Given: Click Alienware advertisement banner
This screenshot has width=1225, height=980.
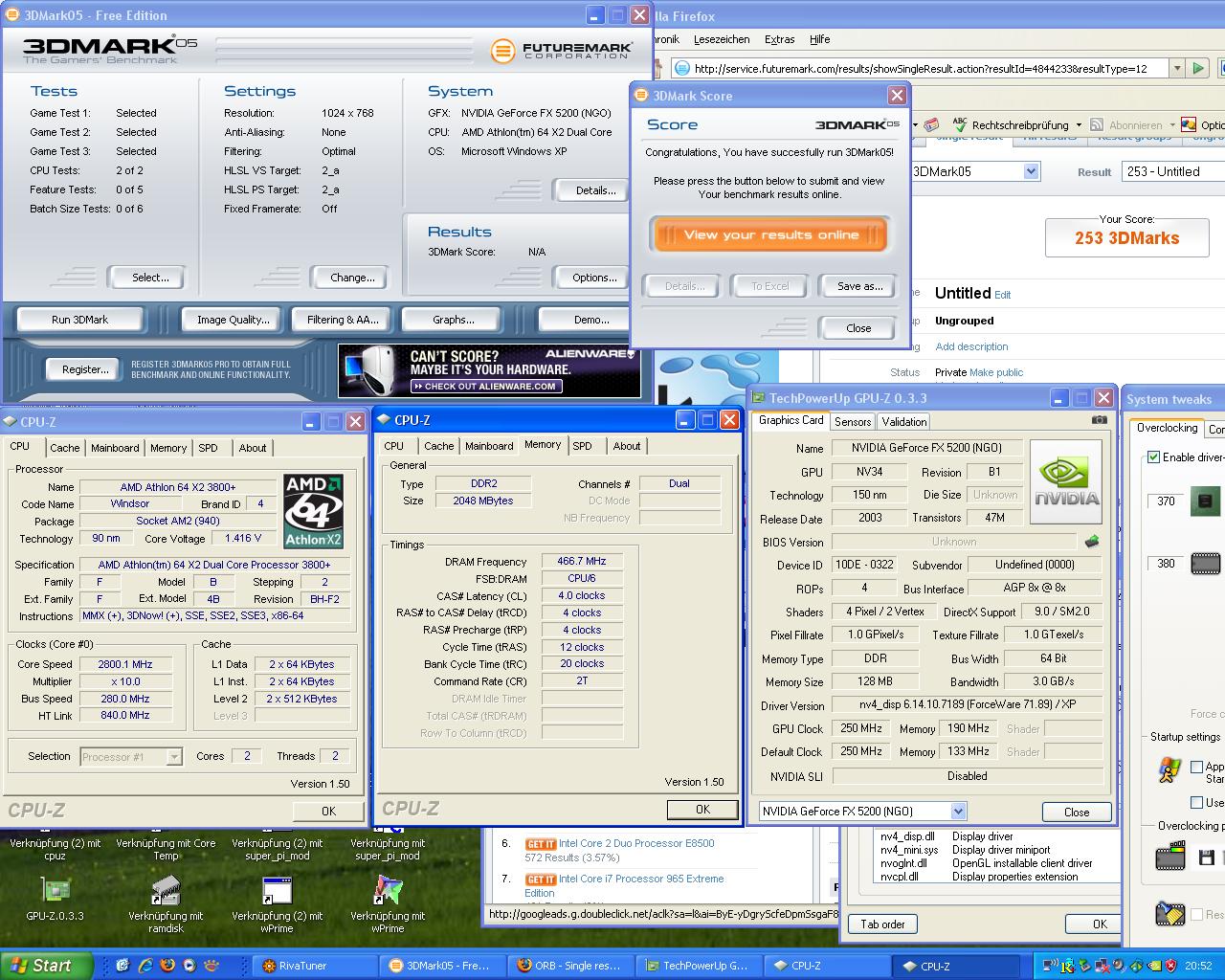Looking at the screenshot, I should [489, 370].
